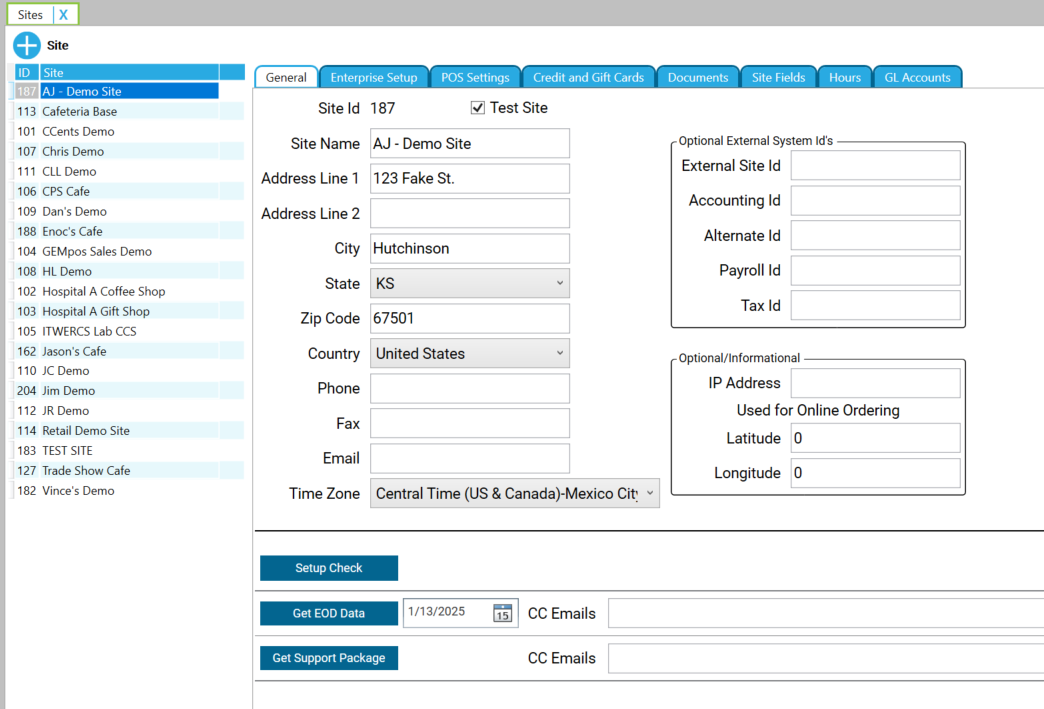Click inside the Email input field
This screenshot has width=1044, height=709.
point(469,458)
